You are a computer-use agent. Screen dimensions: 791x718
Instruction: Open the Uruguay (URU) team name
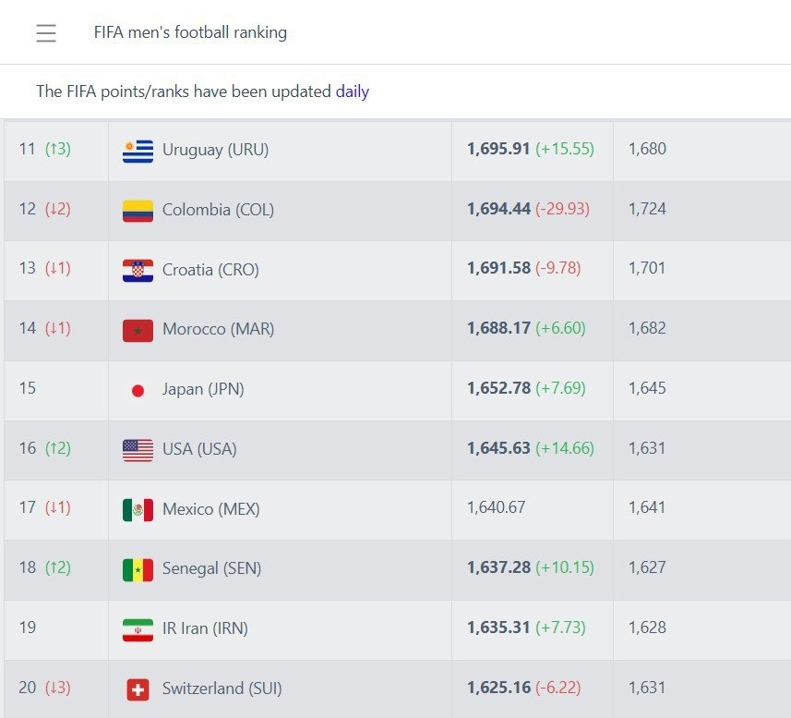215,150
